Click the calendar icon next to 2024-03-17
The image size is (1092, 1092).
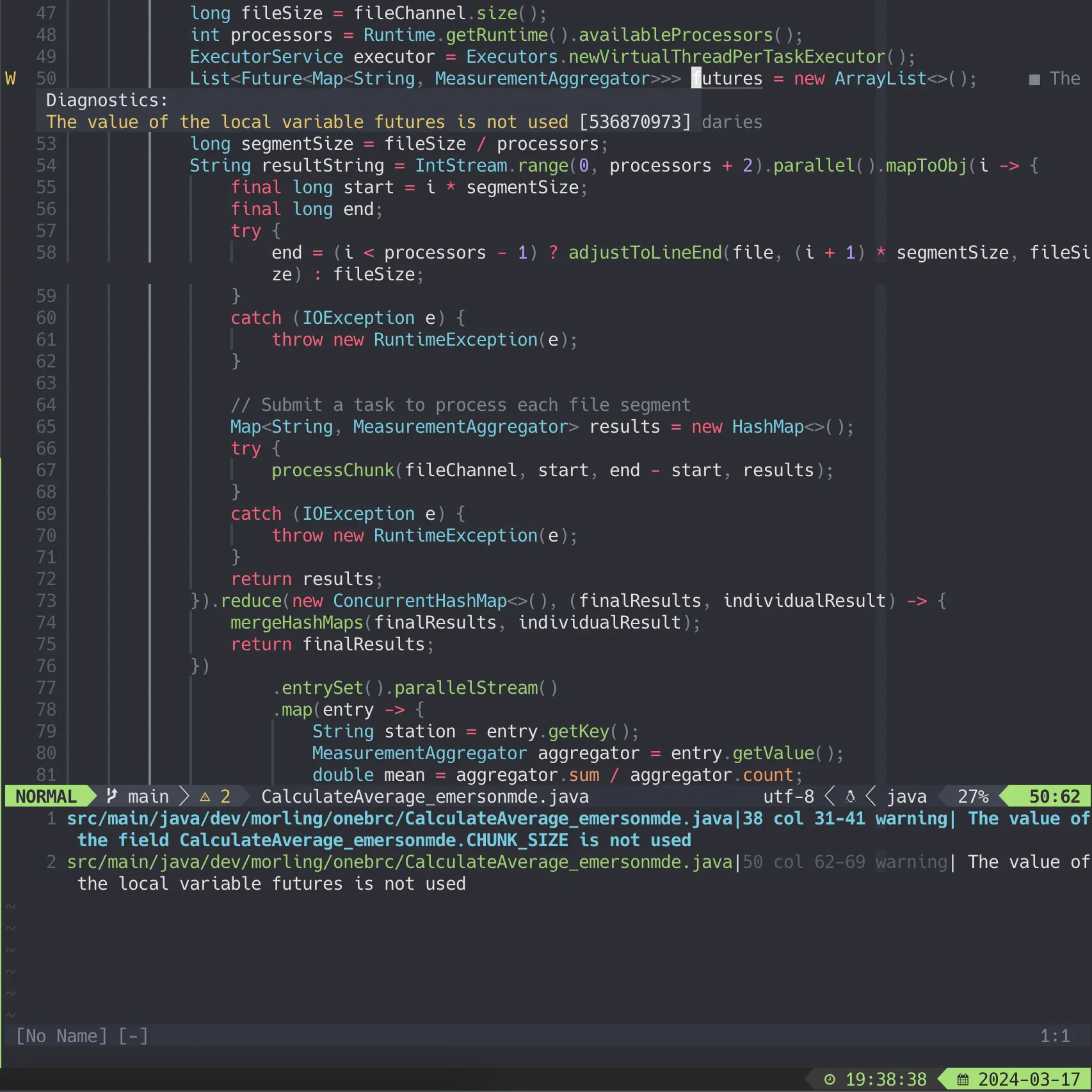pos(964,1079)
